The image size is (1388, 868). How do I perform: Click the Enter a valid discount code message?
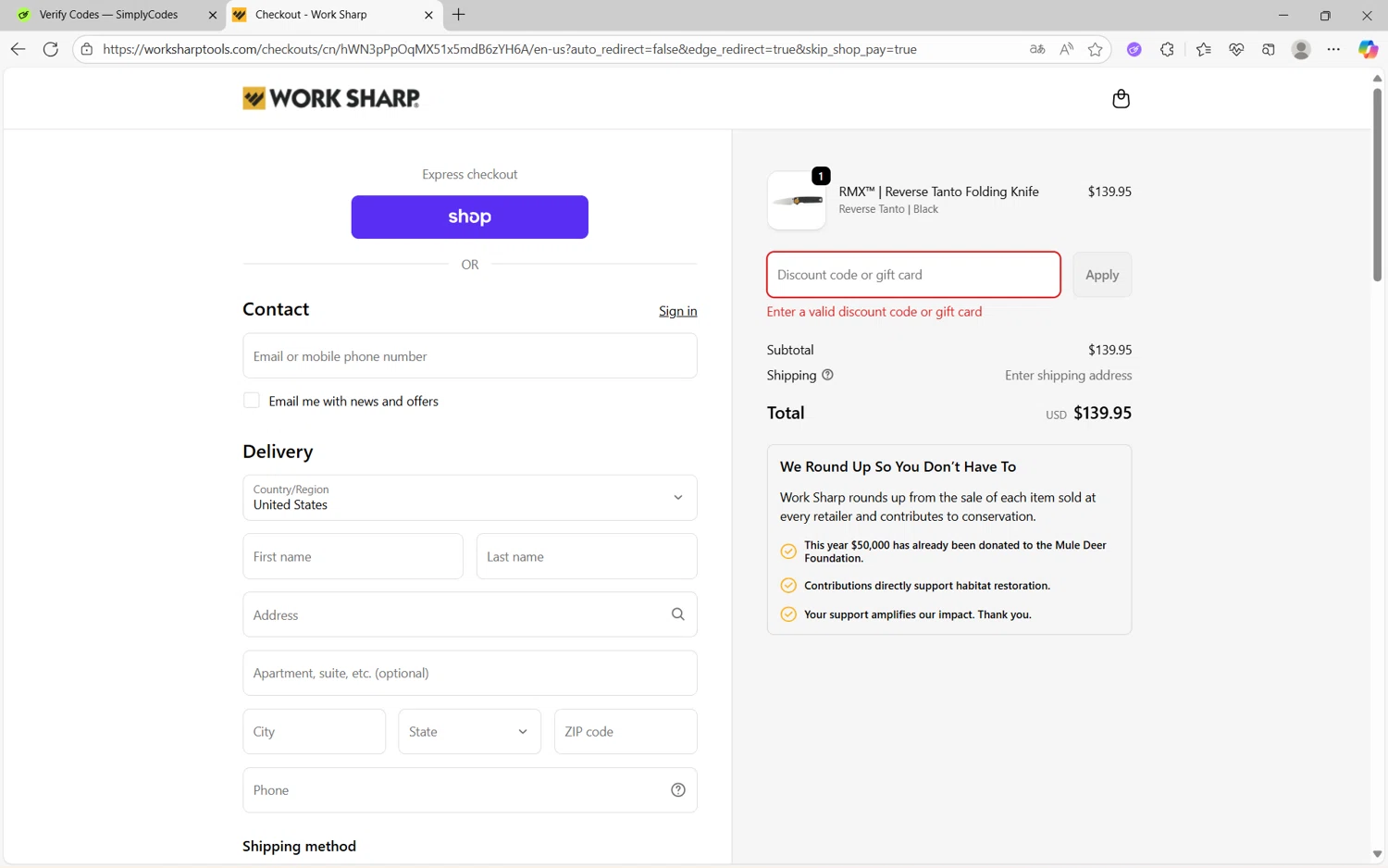point(874,312)
